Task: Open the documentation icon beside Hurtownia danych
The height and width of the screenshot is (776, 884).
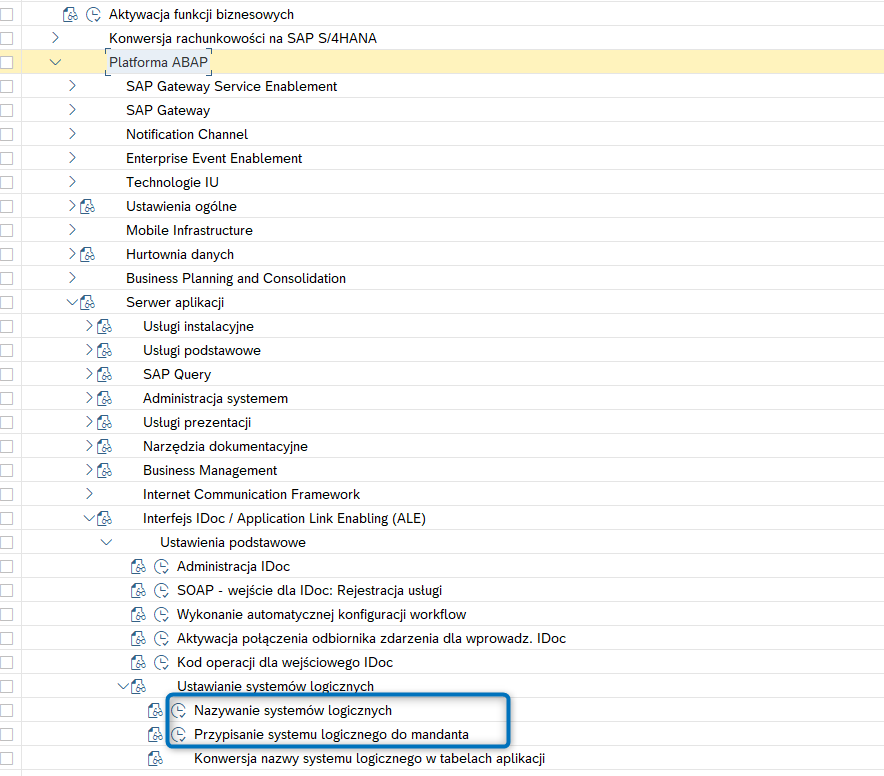Action: tap(87, 254)
